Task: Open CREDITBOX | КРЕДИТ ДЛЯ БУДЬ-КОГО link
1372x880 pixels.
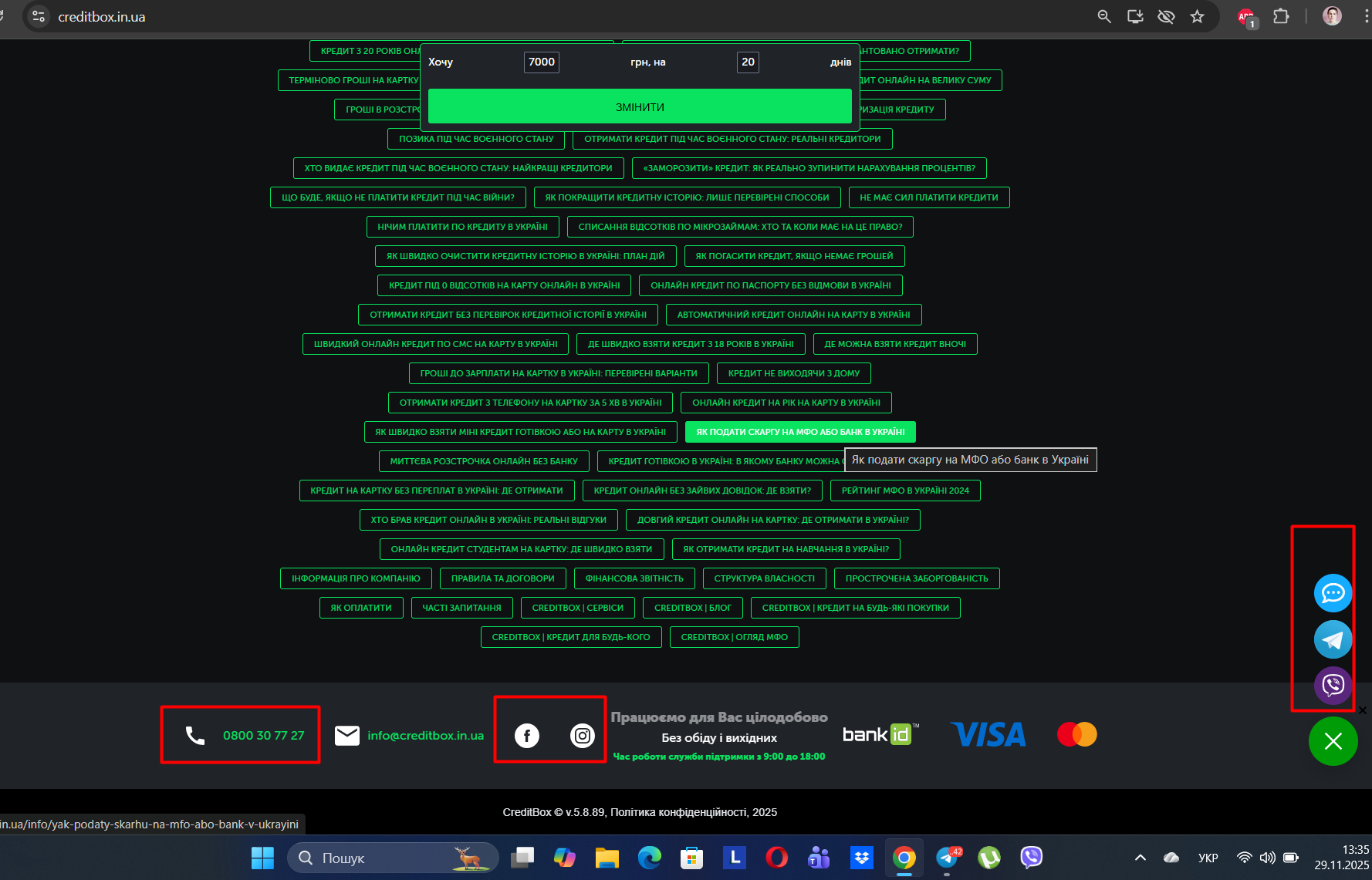Action: [571, 637]
